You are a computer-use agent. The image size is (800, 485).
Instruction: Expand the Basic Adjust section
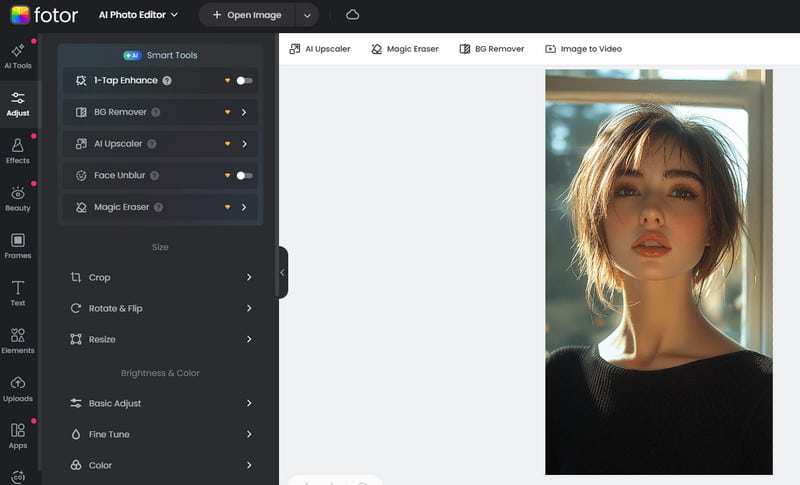coord(160,403)
